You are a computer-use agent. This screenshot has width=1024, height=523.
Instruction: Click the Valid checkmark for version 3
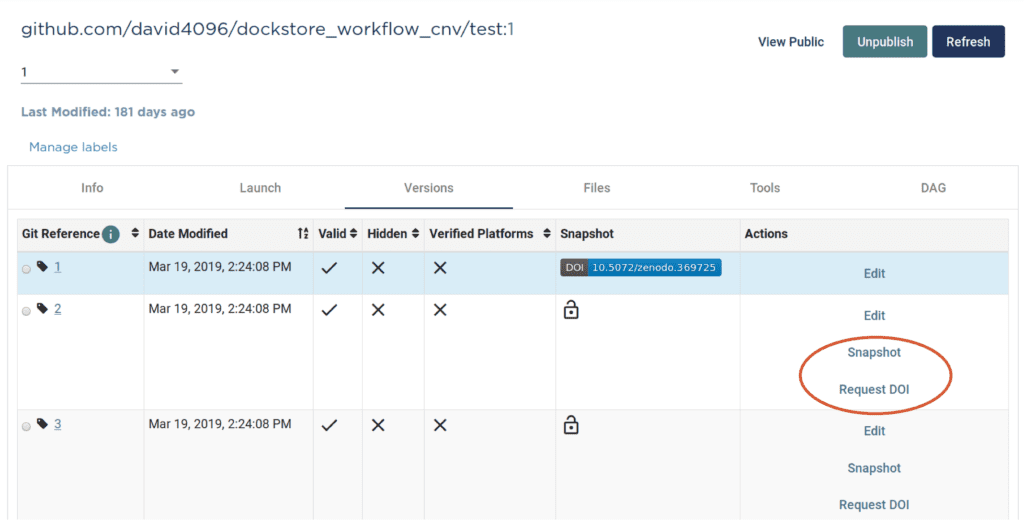click(330, 426)
